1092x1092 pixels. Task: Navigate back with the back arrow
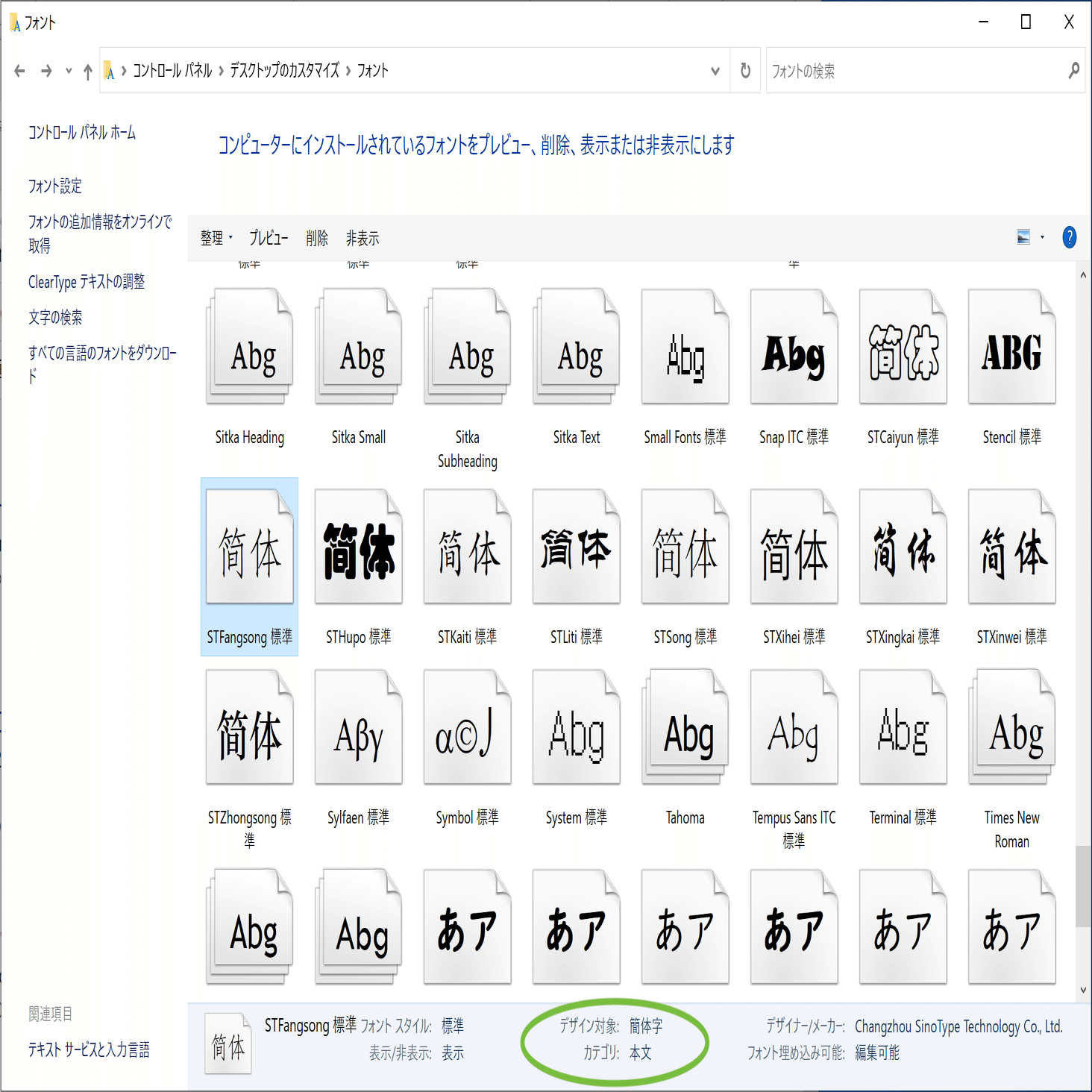[x=19, y=71]
